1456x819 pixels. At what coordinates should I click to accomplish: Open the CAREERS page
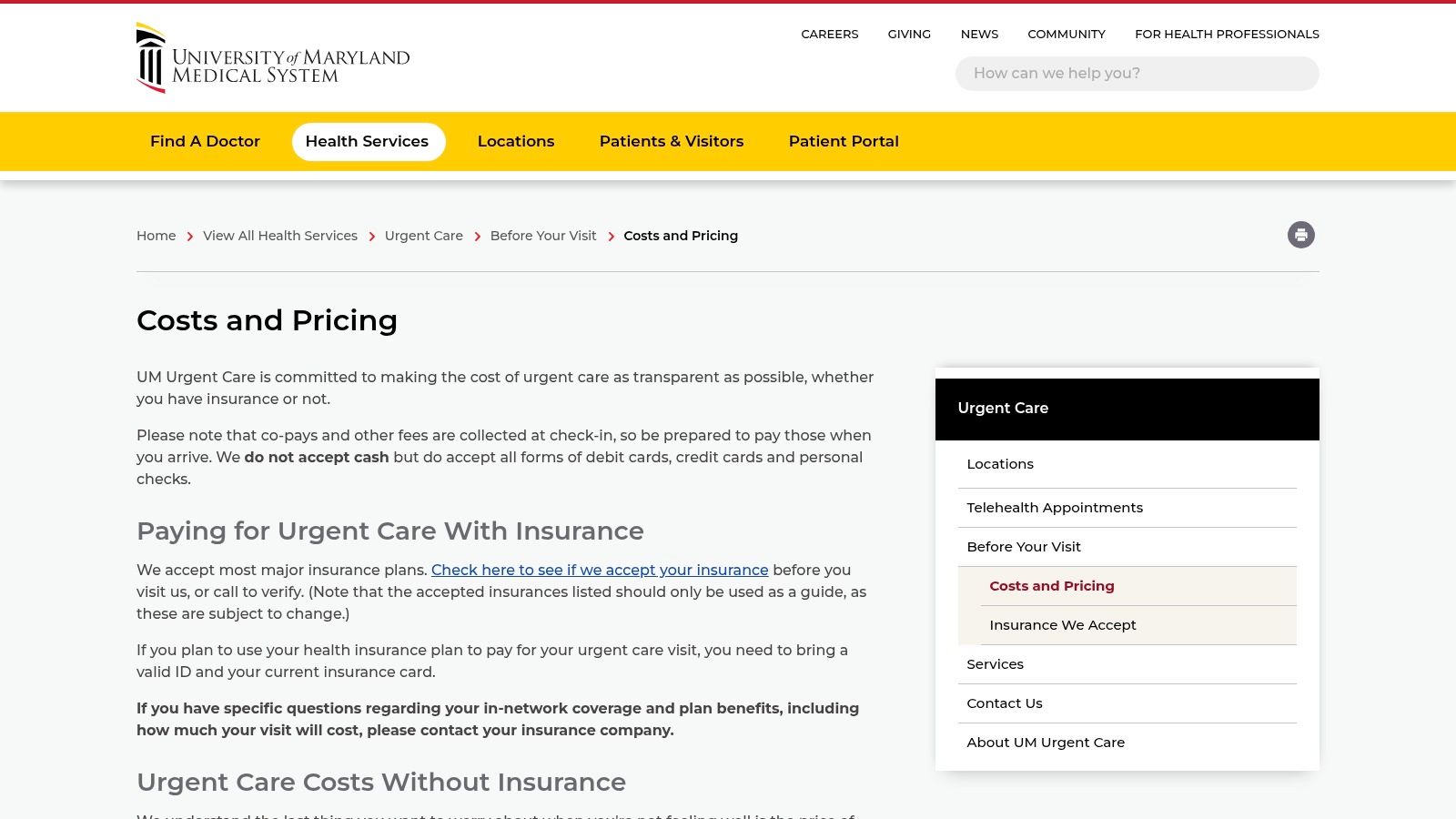[829, 34]
